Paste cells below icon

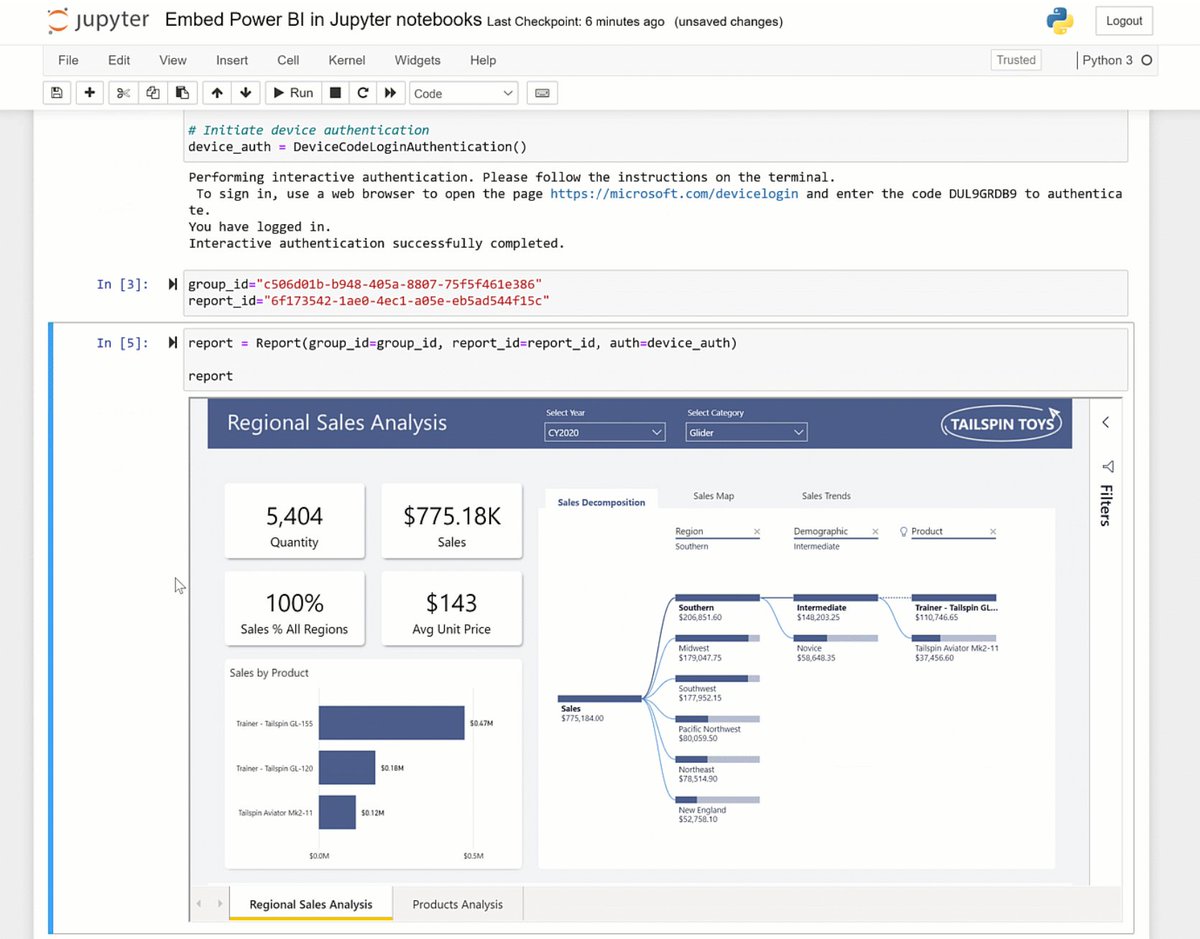182,93
